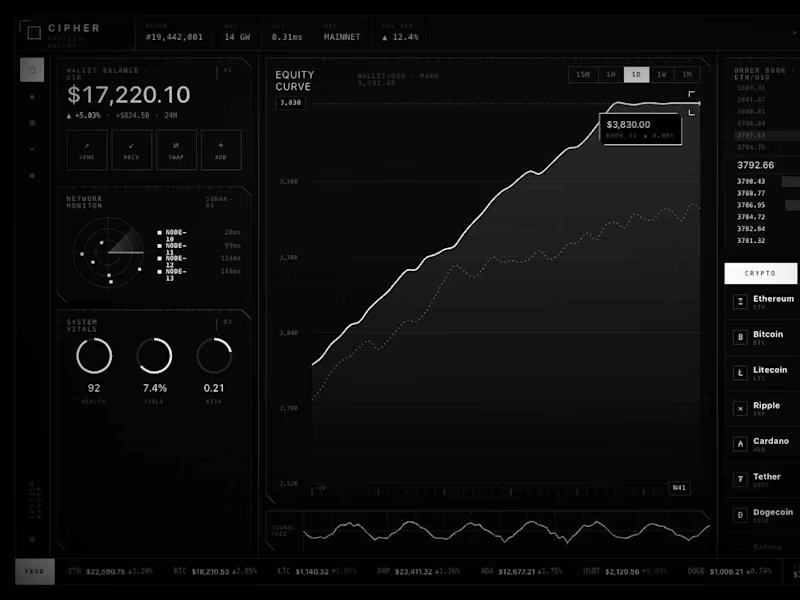The image size is (800, 600).
Task: Open the Ripple coin icon
Action: [740, 409]
